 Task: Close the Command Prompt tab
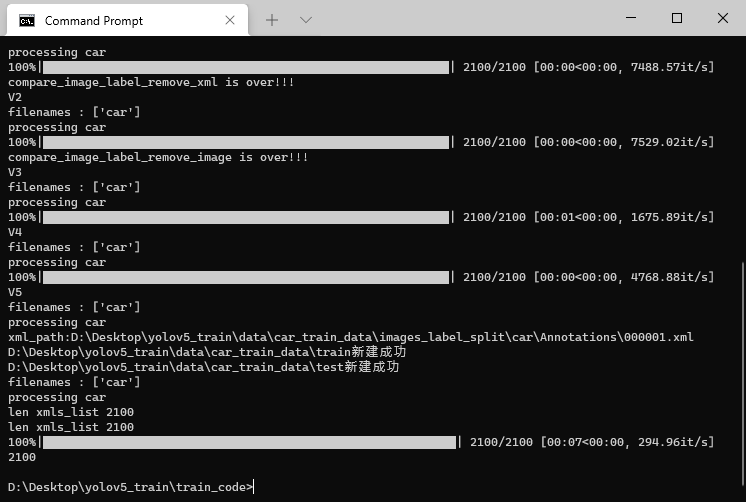coord(230,20)
